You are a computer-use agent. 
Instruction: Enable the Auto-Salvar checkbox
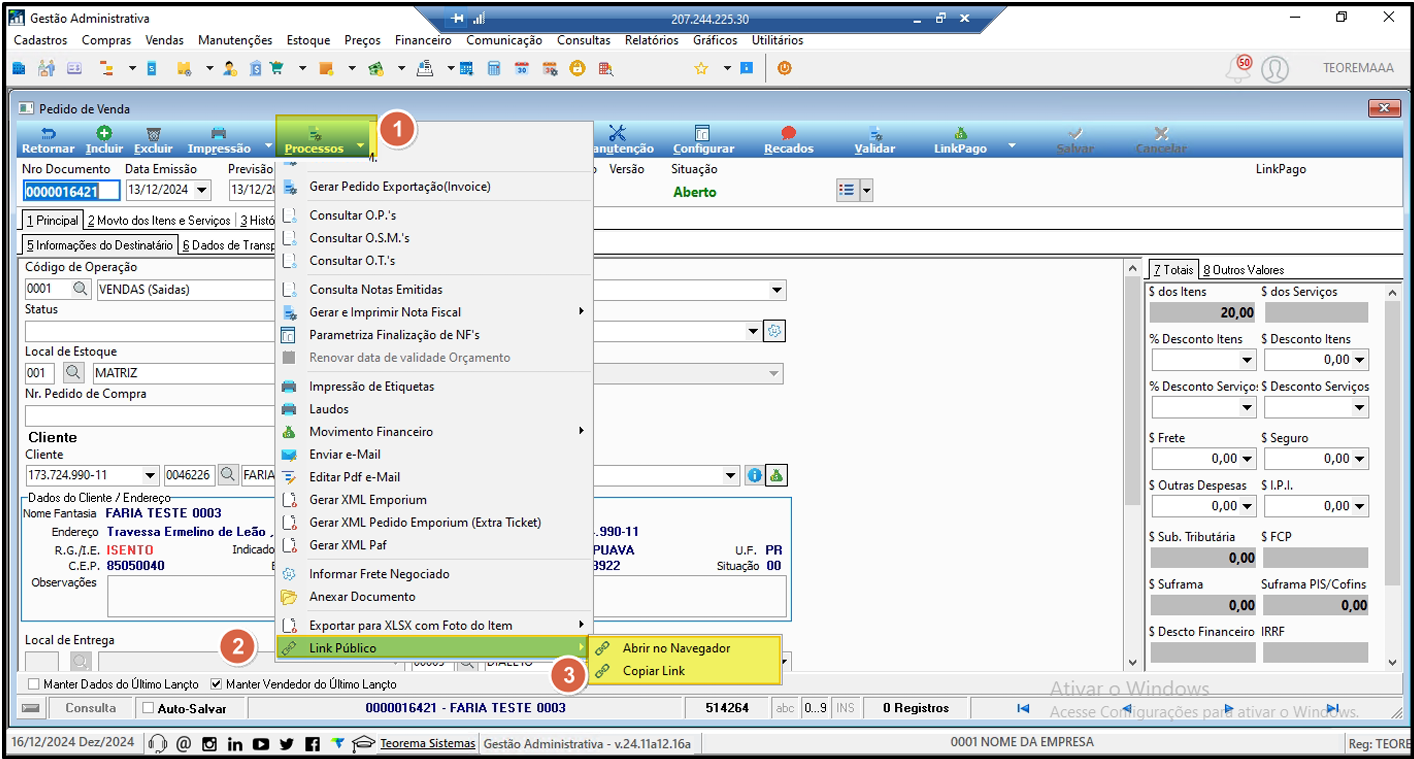coord(149,708)
